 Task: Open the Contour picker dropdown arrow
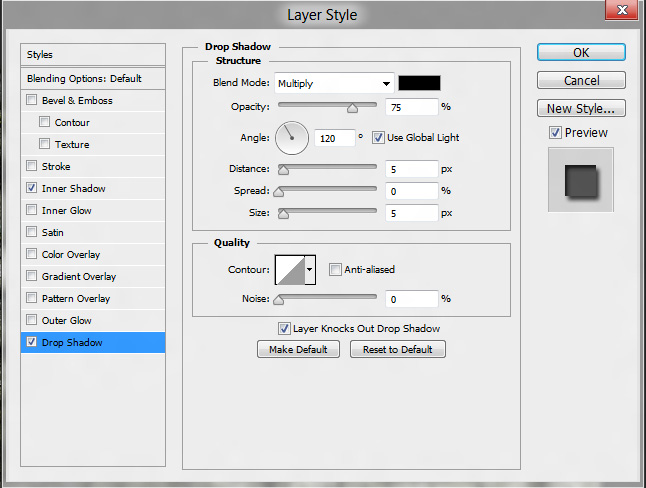pos(310,270)
